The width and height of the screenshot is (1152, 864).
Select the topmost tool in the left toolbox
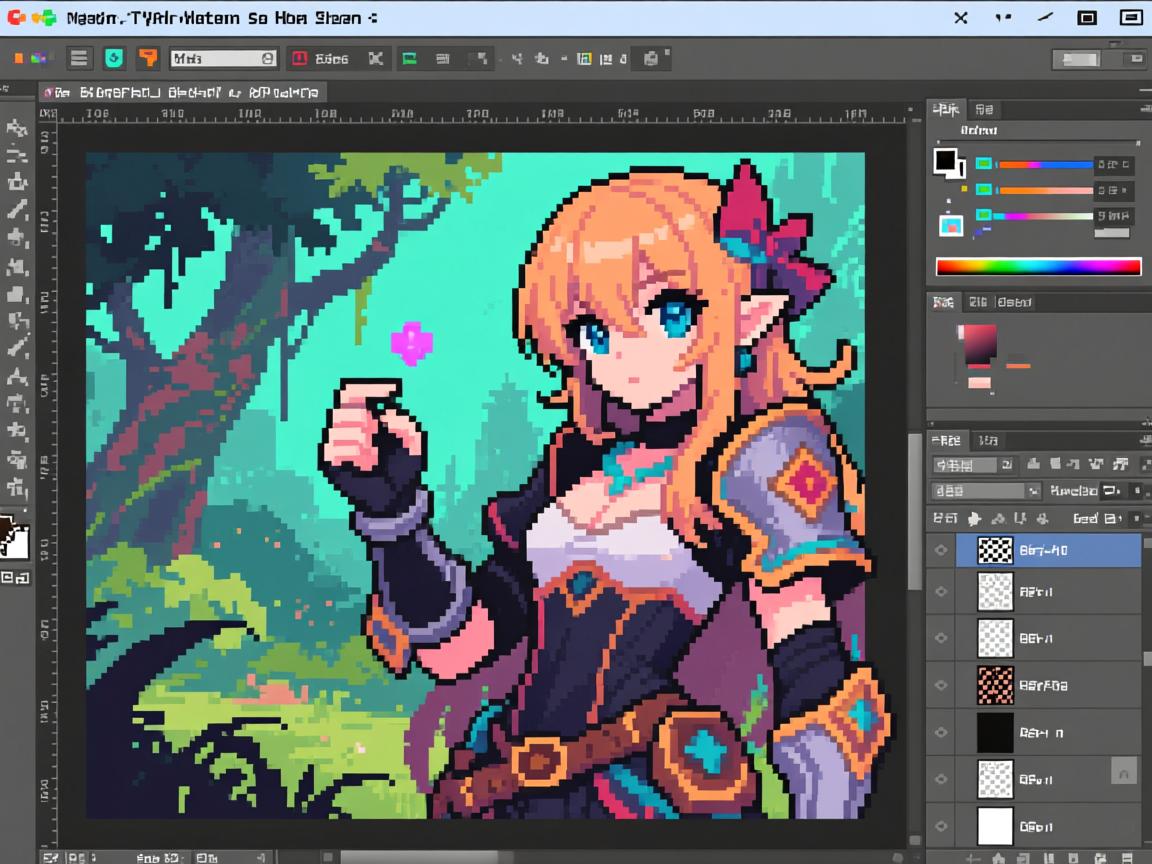coord(17,128)
